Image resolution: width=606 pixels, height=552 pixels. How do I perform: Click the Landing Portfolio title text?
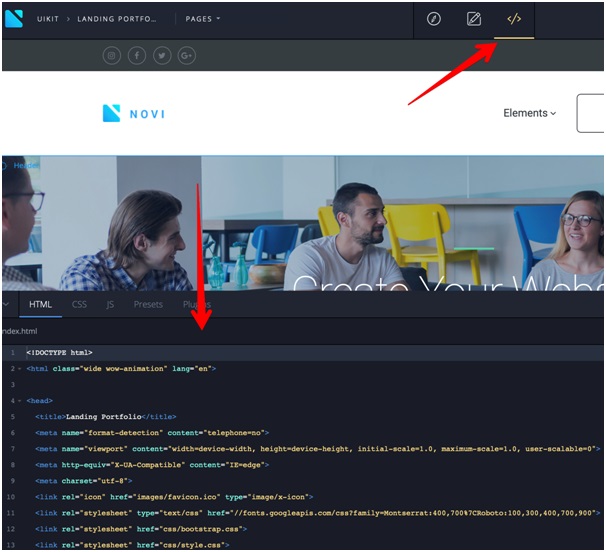104,417
